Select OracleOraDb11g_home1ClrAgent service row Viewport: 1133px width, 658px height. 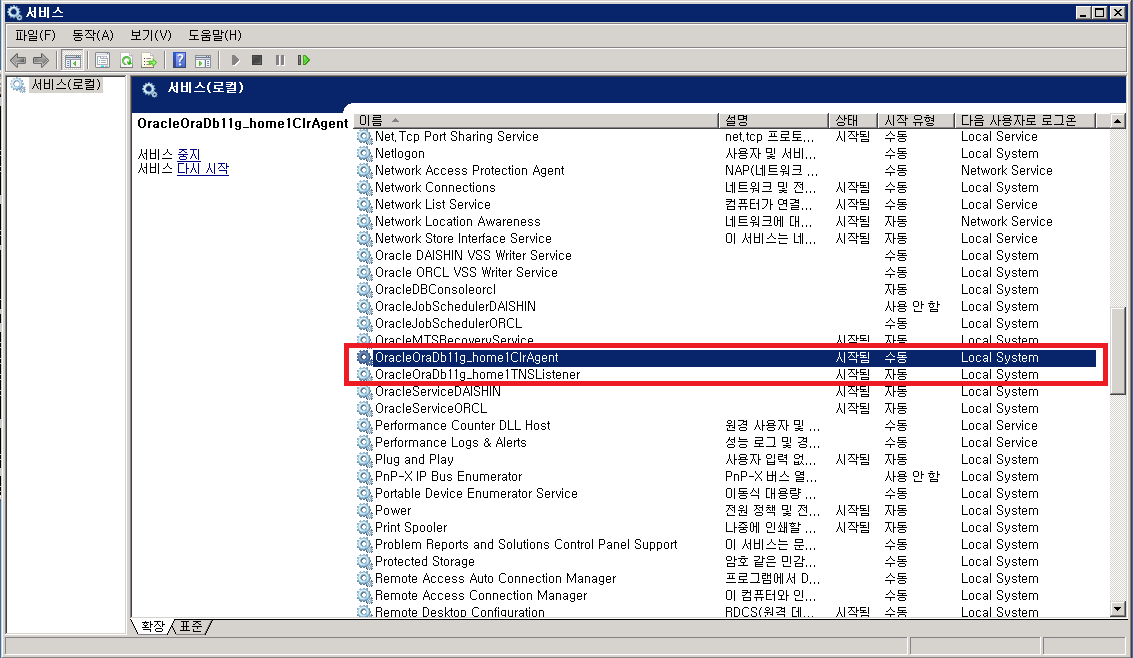726,358
